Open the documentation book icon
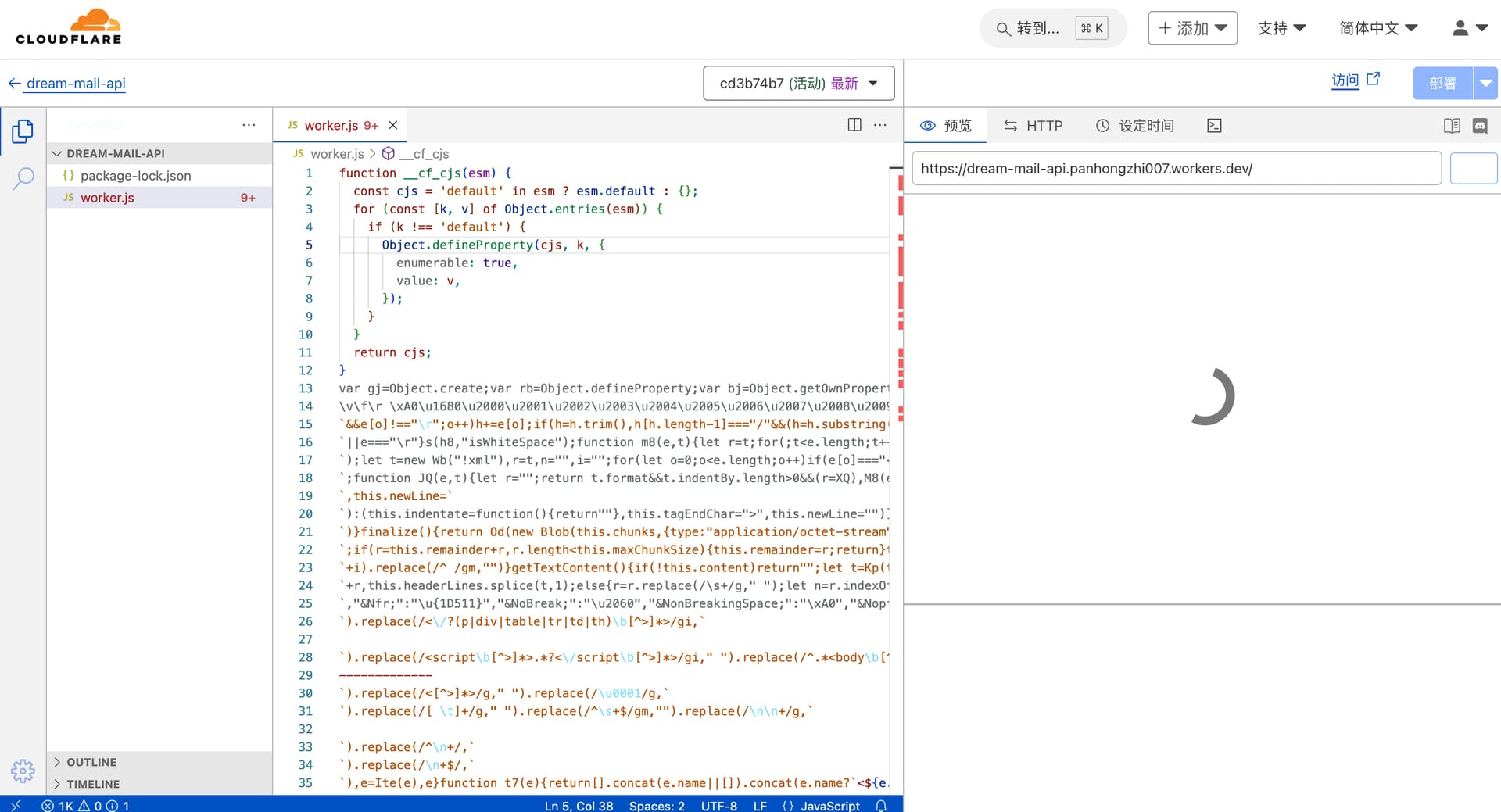Image resolution: width=1501 pixels, height=812 pixels. 1452,126
